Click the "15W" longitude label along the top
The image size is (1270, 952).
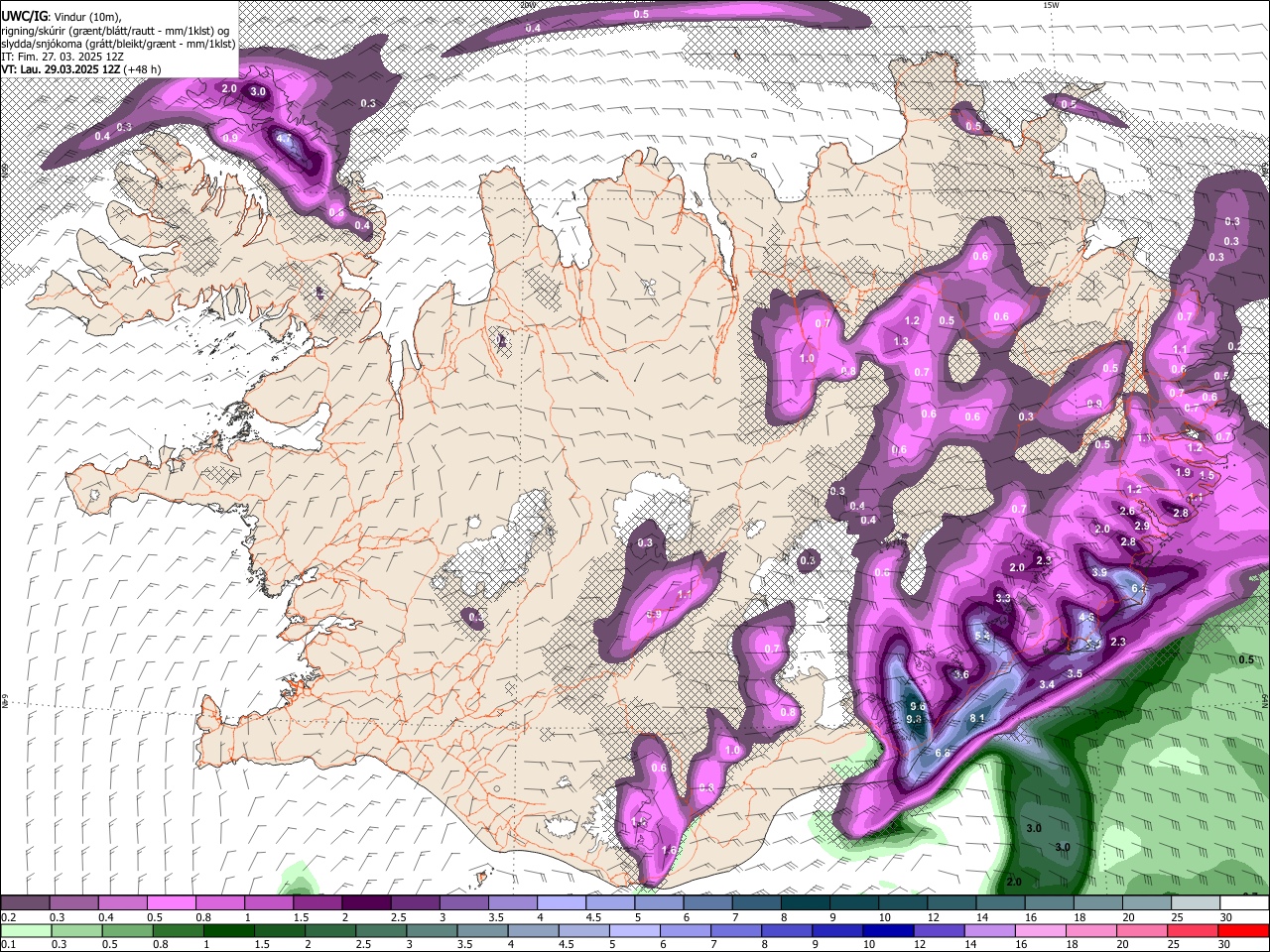[1051, 5]
